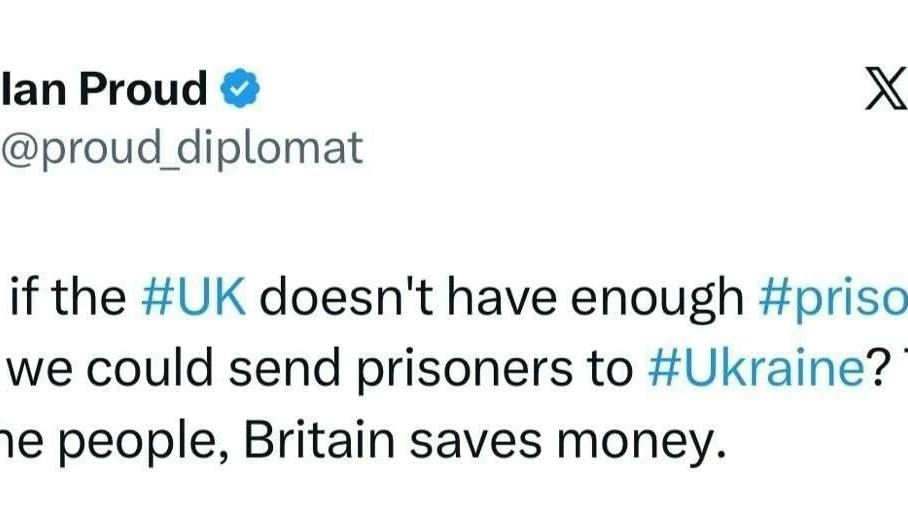Screen dimensions: 908x511
Task: Click the partially visible #priso hashtag
Action: [x=833, y=299]
